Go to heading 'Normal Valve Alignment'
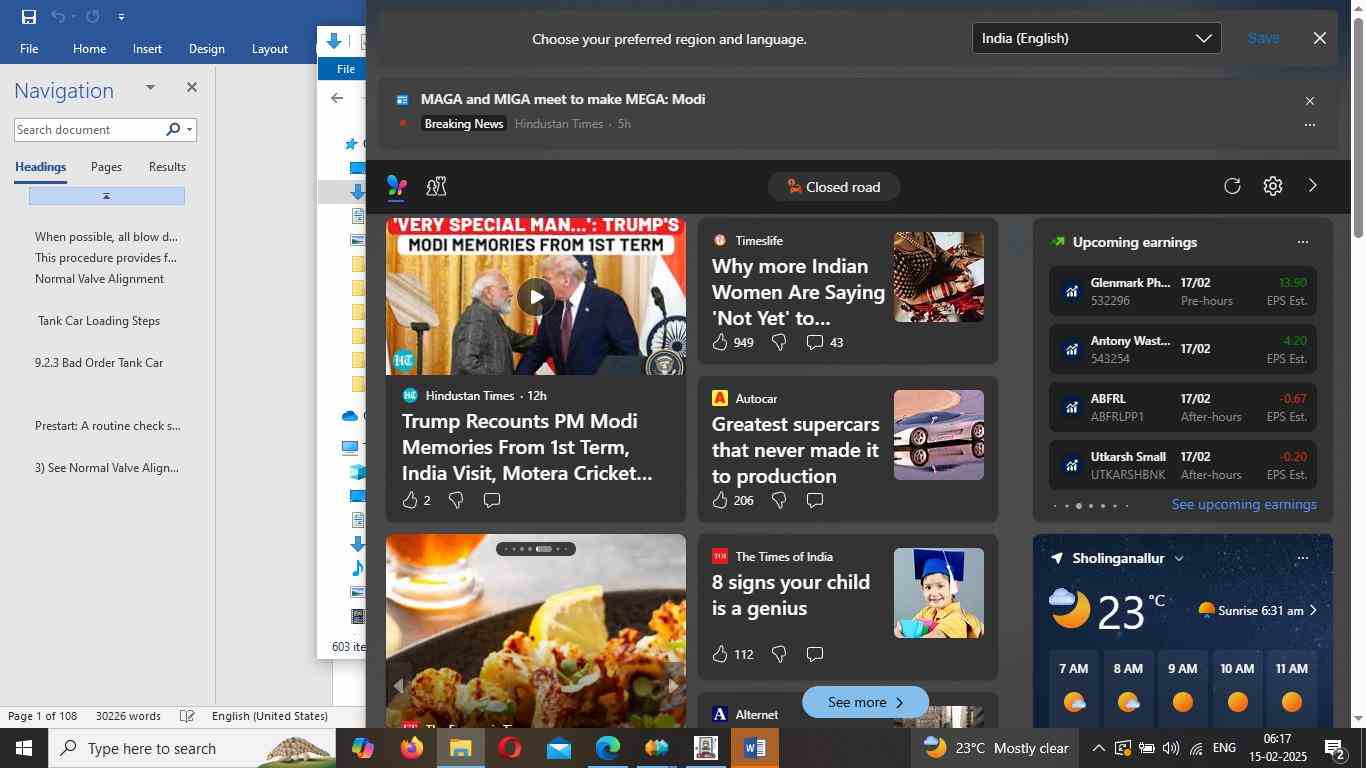Viewport: 1366px width, 768px height. (99, 279)
